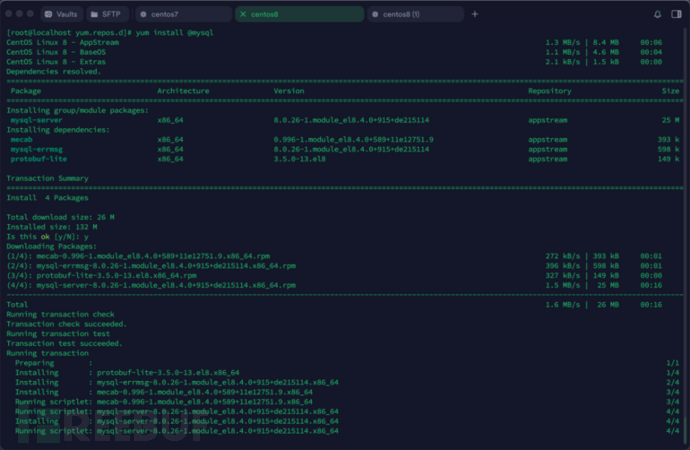Image resolution: width=690 pixels, height=450 pixels.
Task: Click the mysql-server package row
Action: pyautogui.click(x=36, y=119)
